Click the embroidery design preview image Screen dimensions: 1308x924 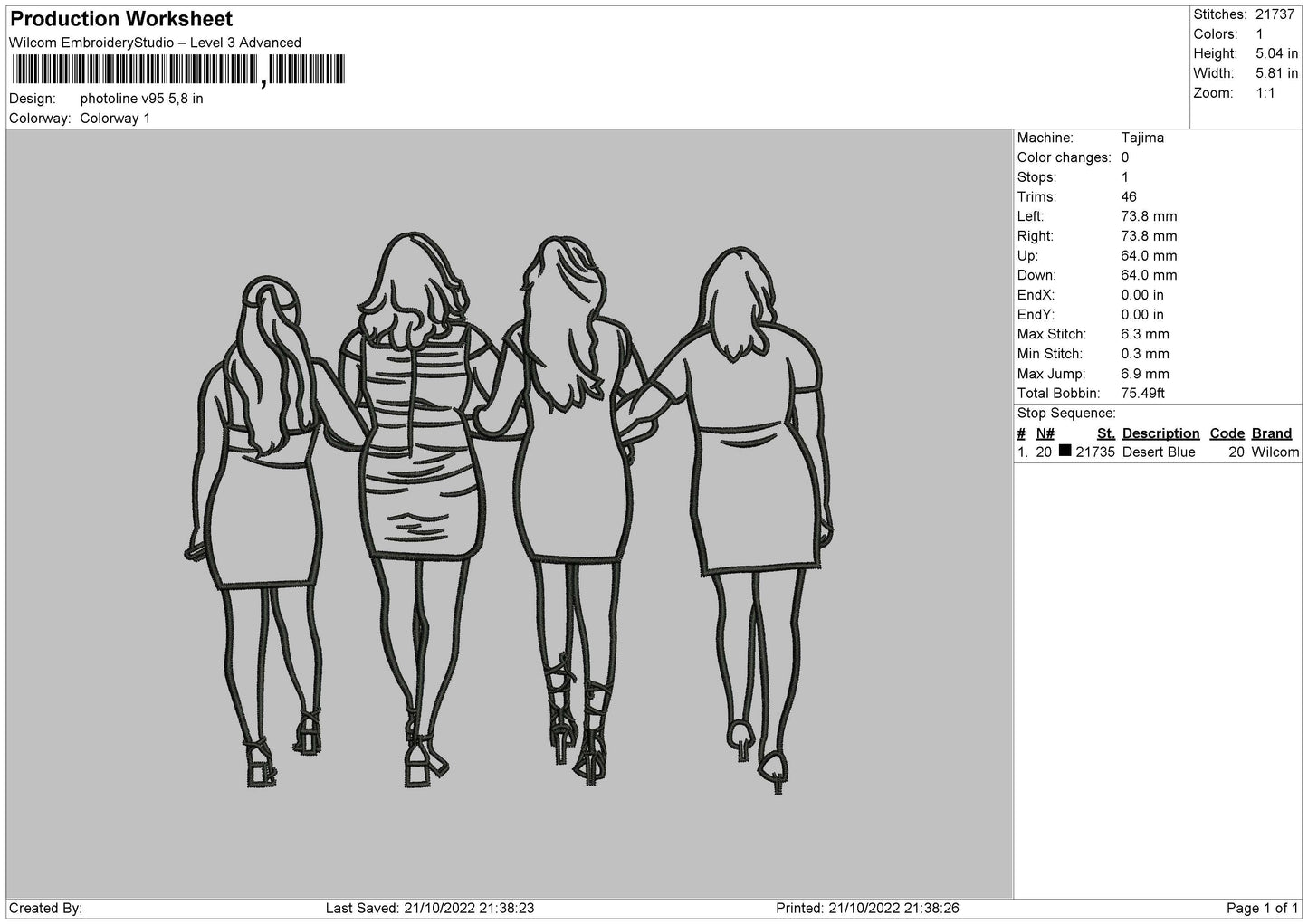[x=509, y=513]
